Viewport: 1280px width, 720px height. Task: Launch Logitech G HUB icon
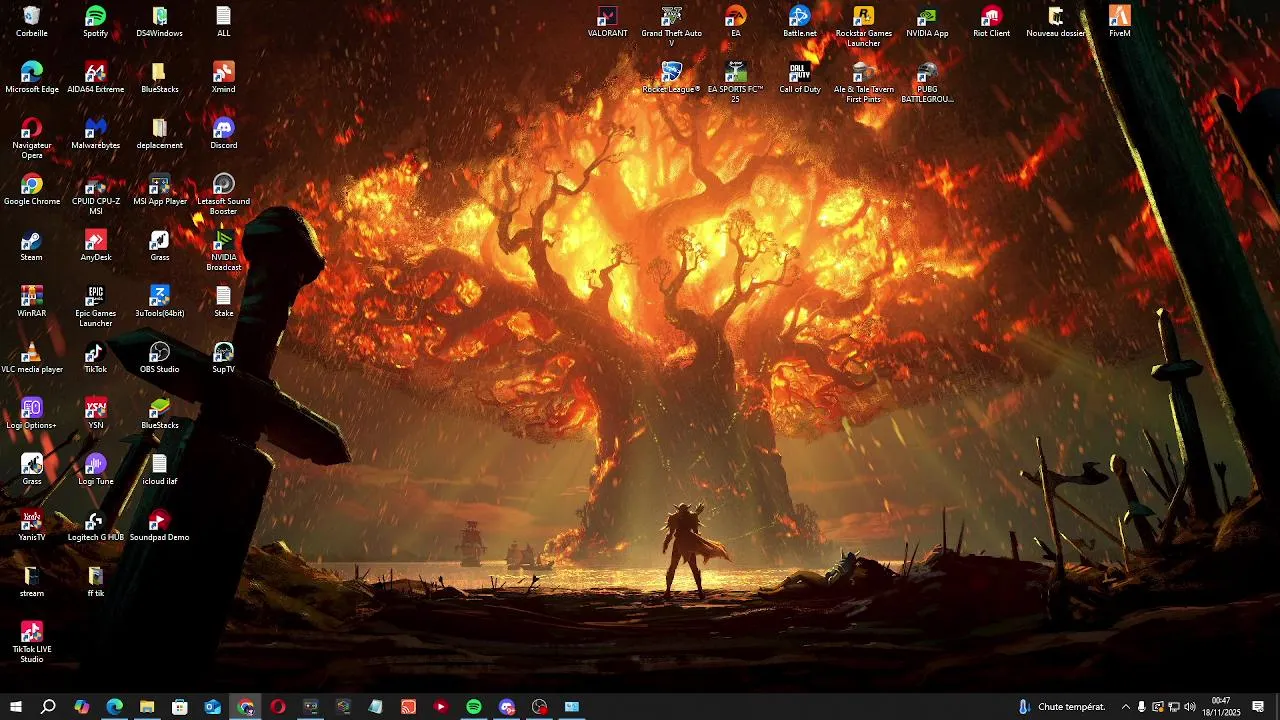click(x=96, y=526)
